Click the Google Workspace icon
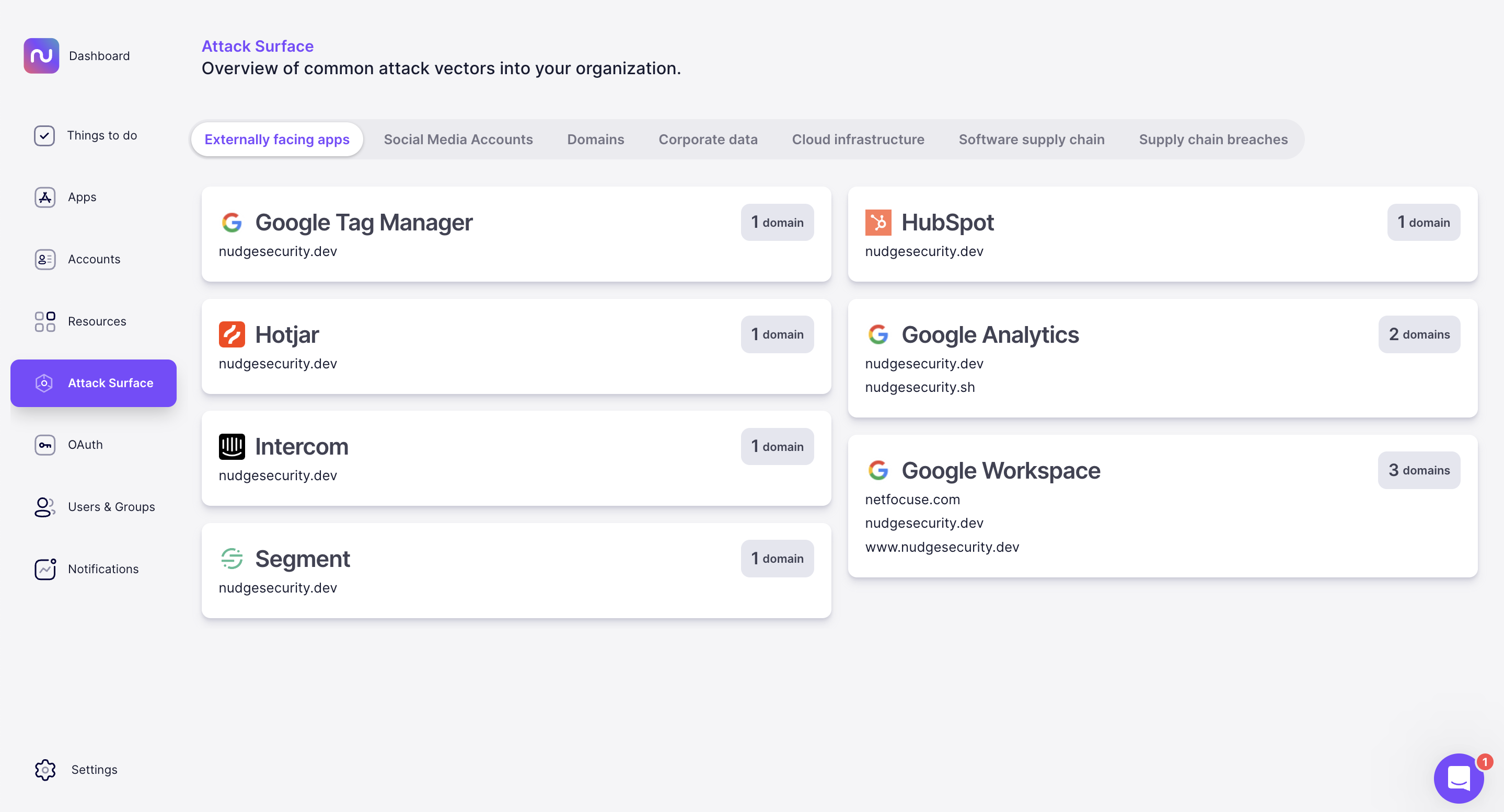The width and height of the screenshot is (1504, 812). pyautogui.click(x=878, y=470)
